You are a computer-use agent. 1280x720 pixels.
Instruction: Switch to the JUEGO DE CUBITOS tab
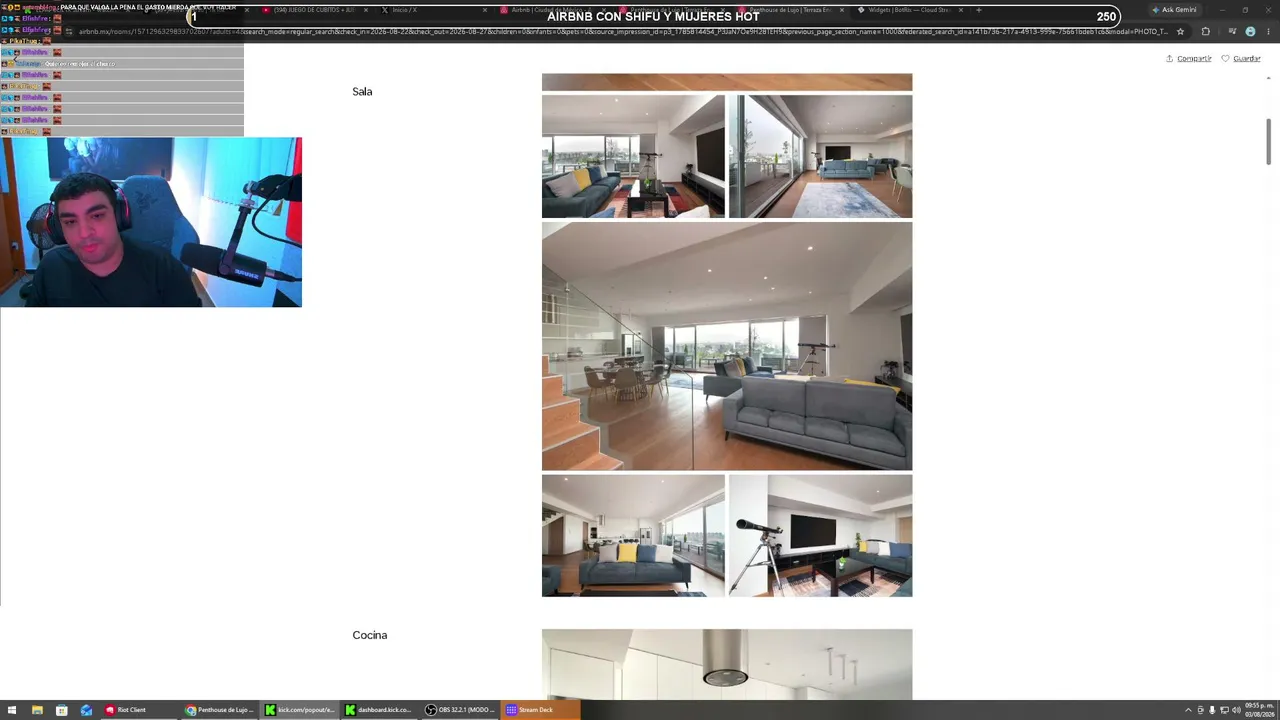pos(314,10)
